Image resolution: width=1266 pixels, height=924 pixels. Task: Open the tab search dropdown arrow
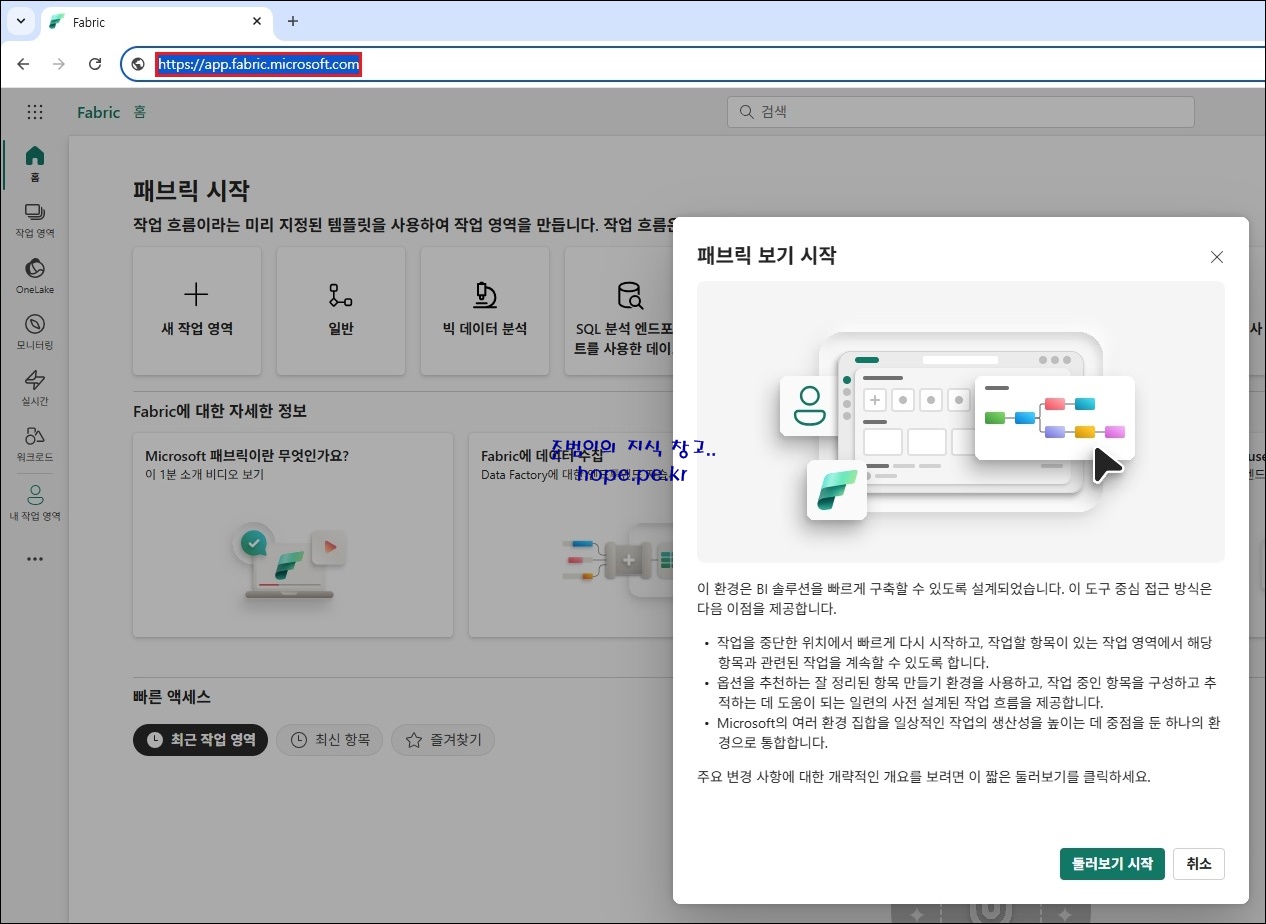tap(19, 21)
